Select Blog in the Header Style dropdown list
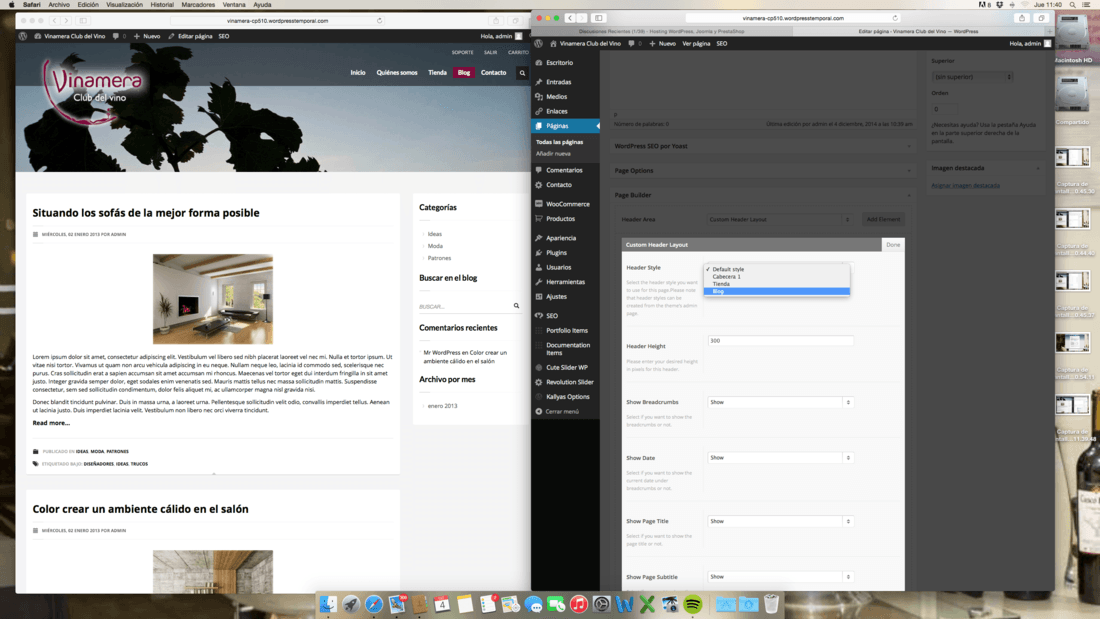This screenshot has width=1100, height=619. point(777,291)
